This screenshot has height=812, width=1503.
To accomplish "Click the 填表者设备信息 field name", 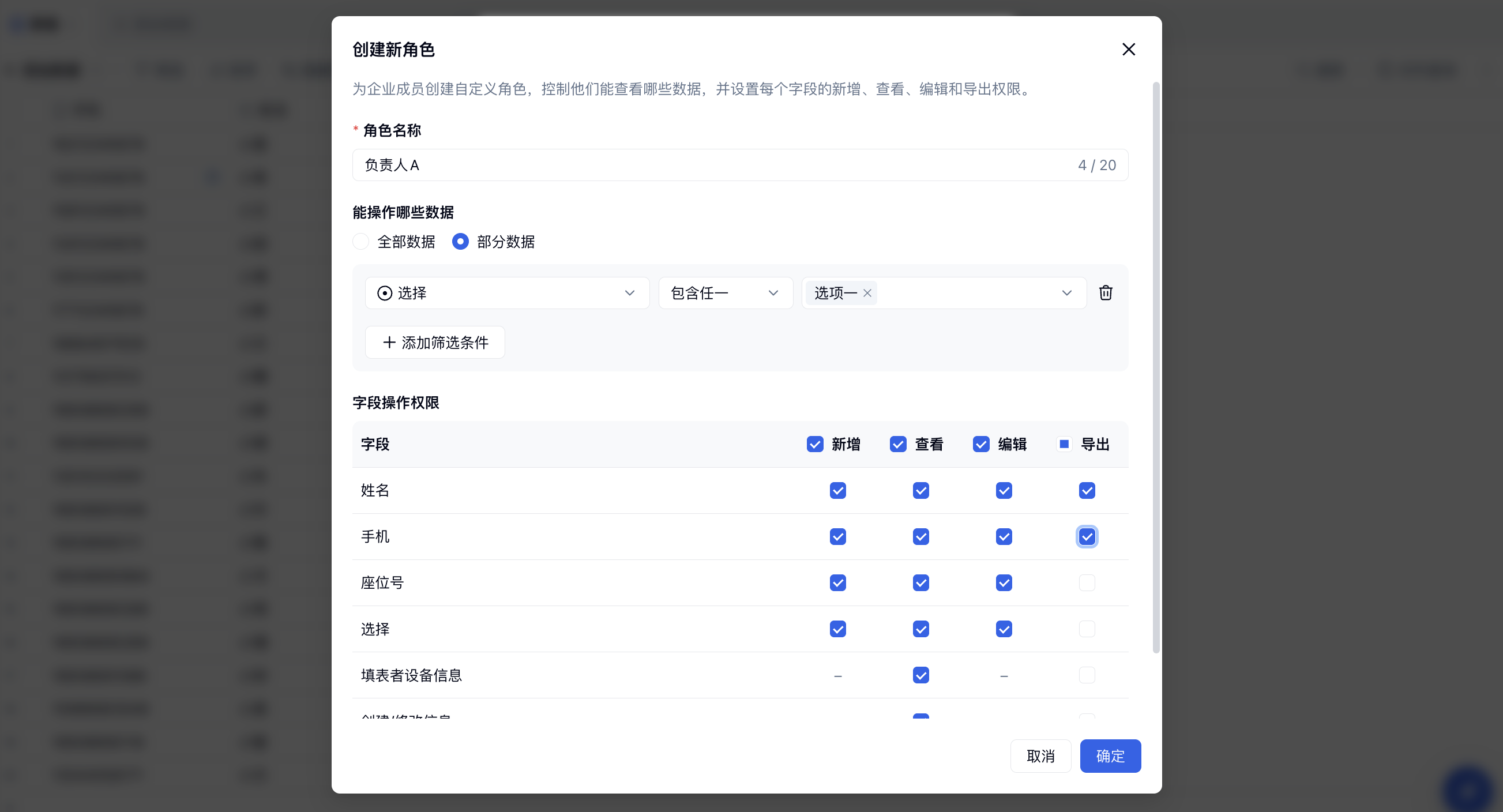I will coord(411,675).
